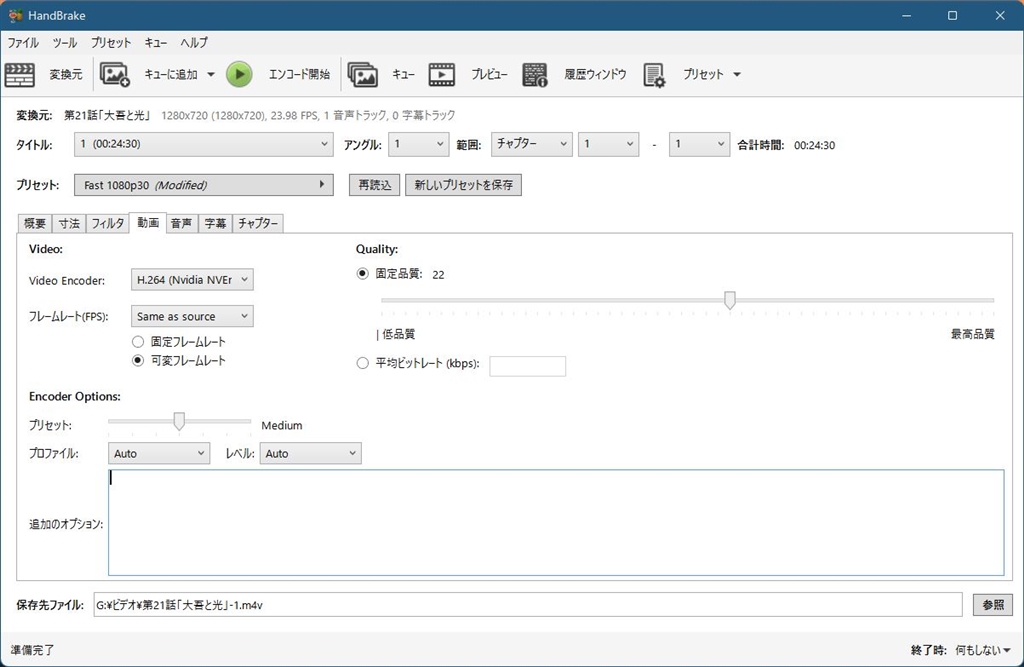Open the starting chapter dropdown
This screenshot has height=667, width=1024.
coord(608,144)
